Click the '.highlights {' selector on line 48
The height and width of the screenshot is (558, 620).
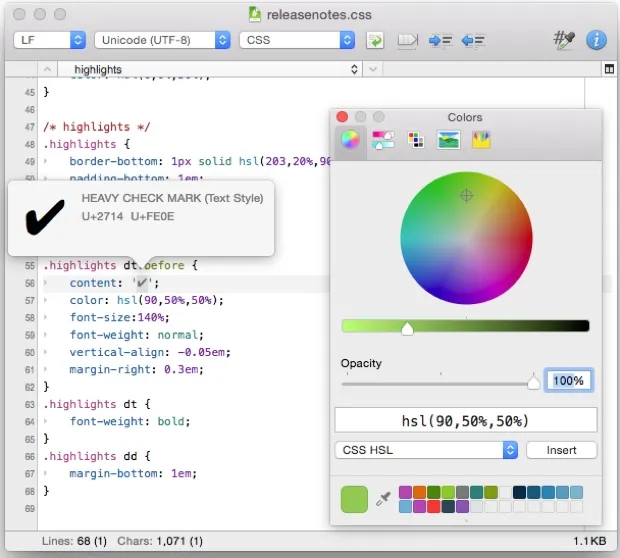tap(87, 144)
